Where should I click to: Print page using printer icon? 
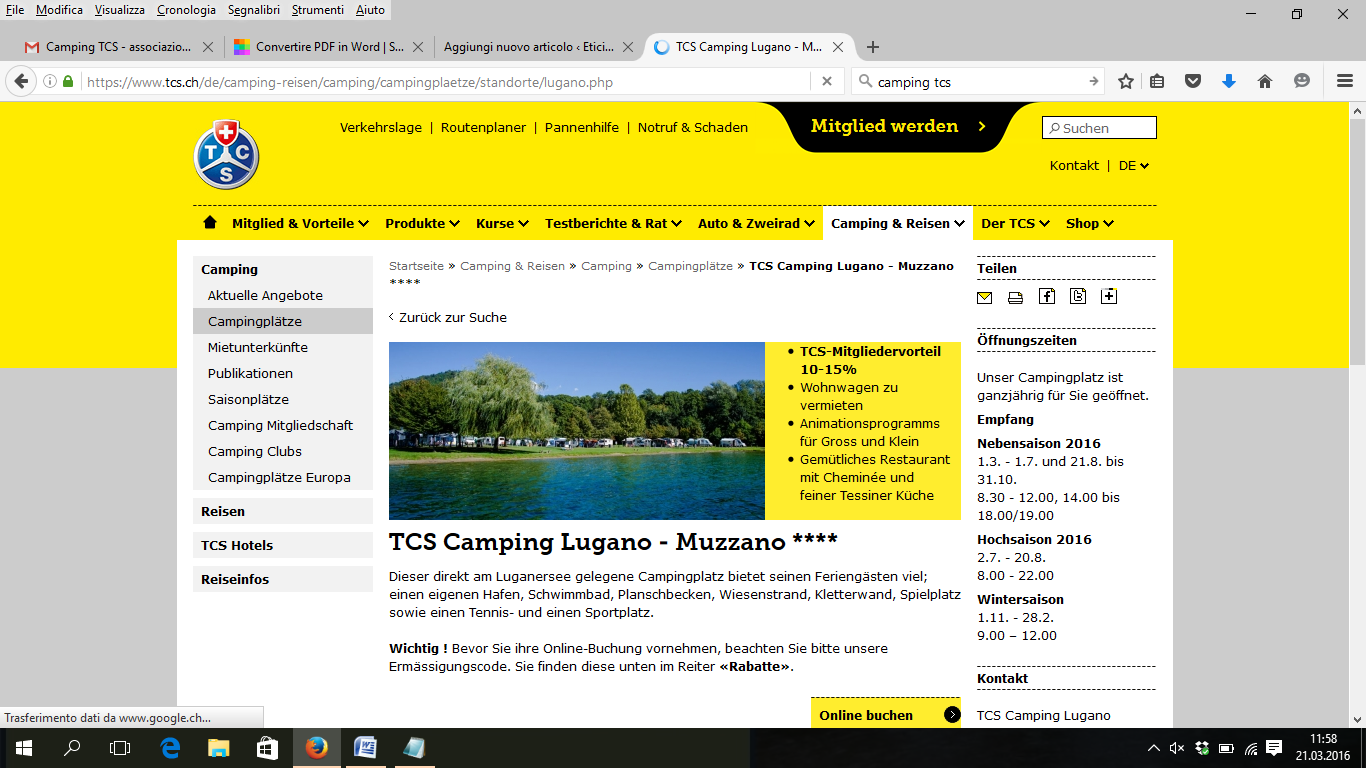[x=1016, y=297]
